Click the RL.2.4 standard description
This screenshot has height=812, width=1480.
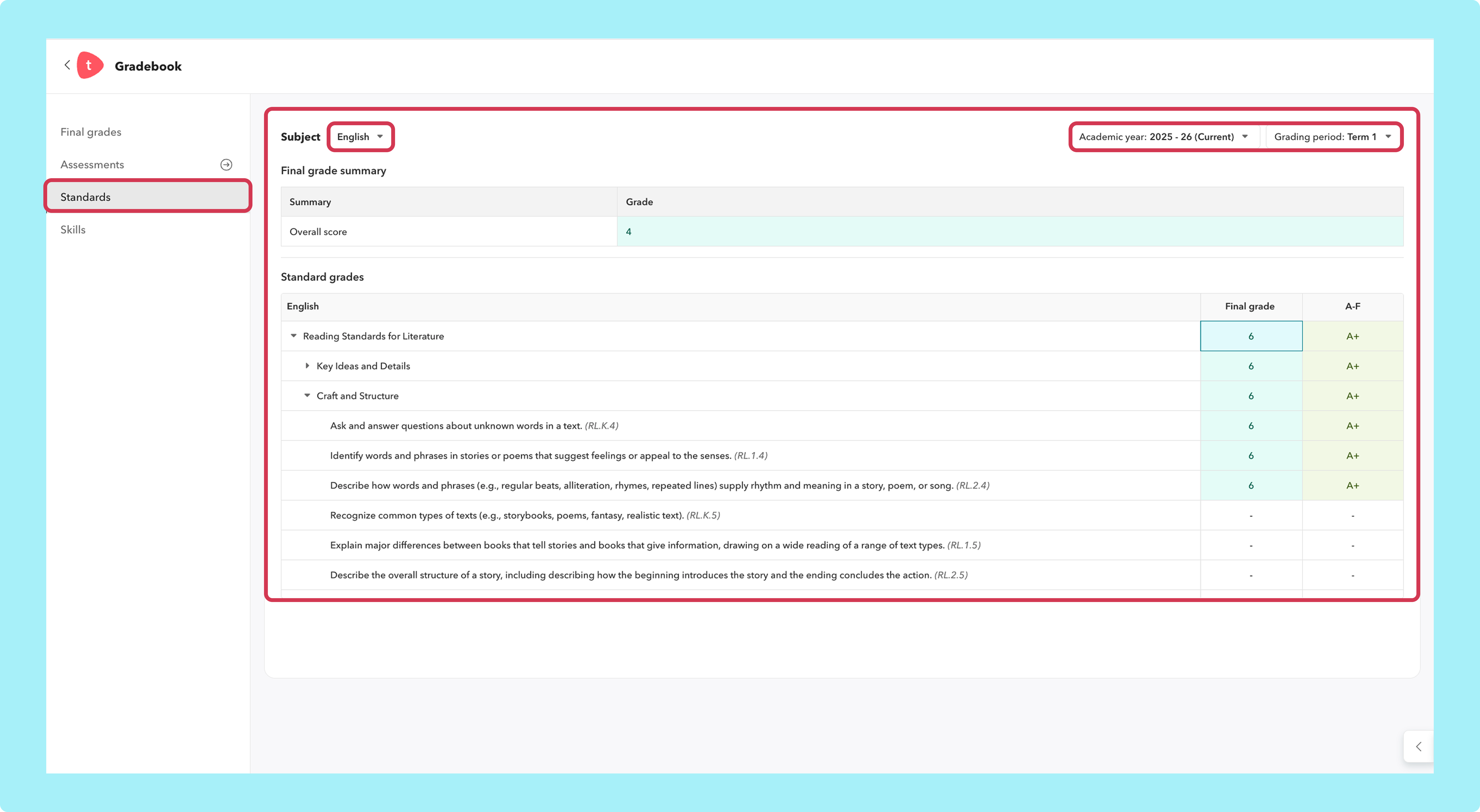click(x=660, y=485)
